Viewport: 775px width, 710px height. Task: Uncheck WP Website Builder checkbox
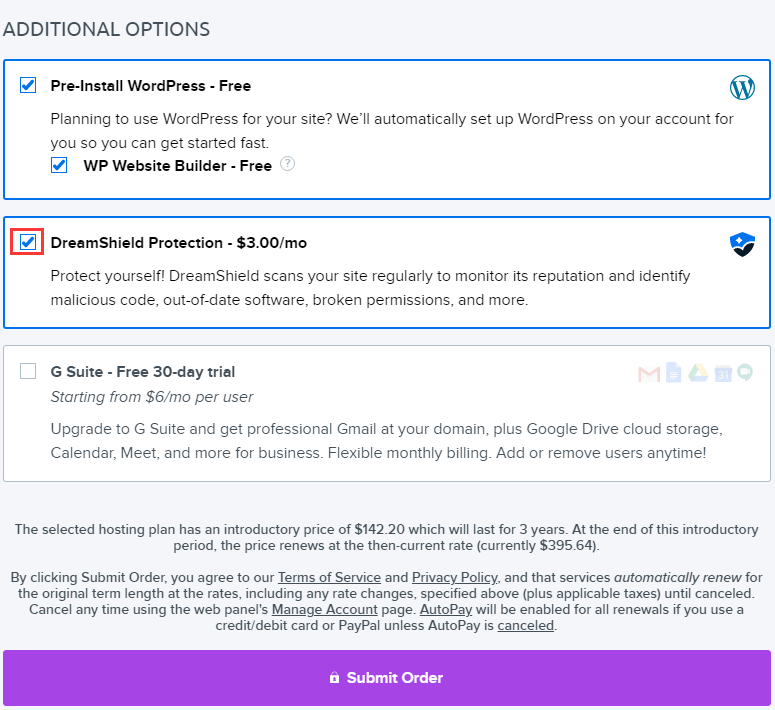click(59, 165)
